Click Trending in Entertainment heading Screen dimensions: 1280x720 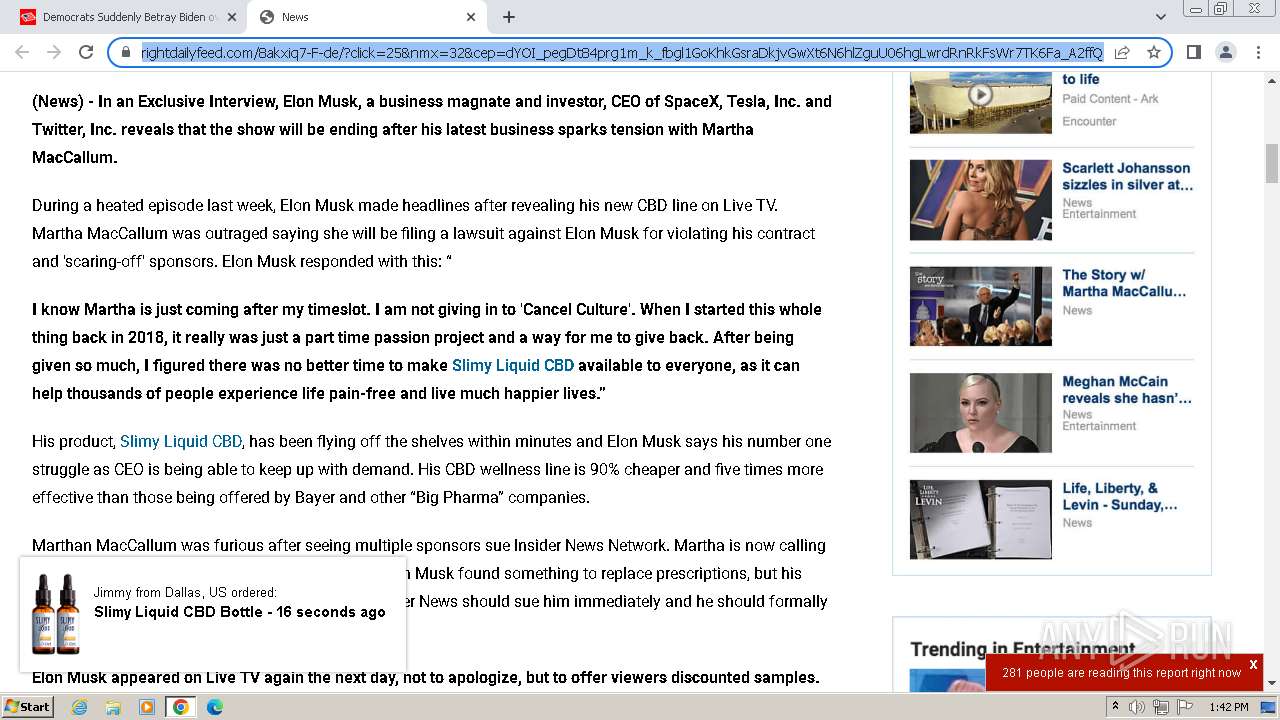pos(1022,649)
